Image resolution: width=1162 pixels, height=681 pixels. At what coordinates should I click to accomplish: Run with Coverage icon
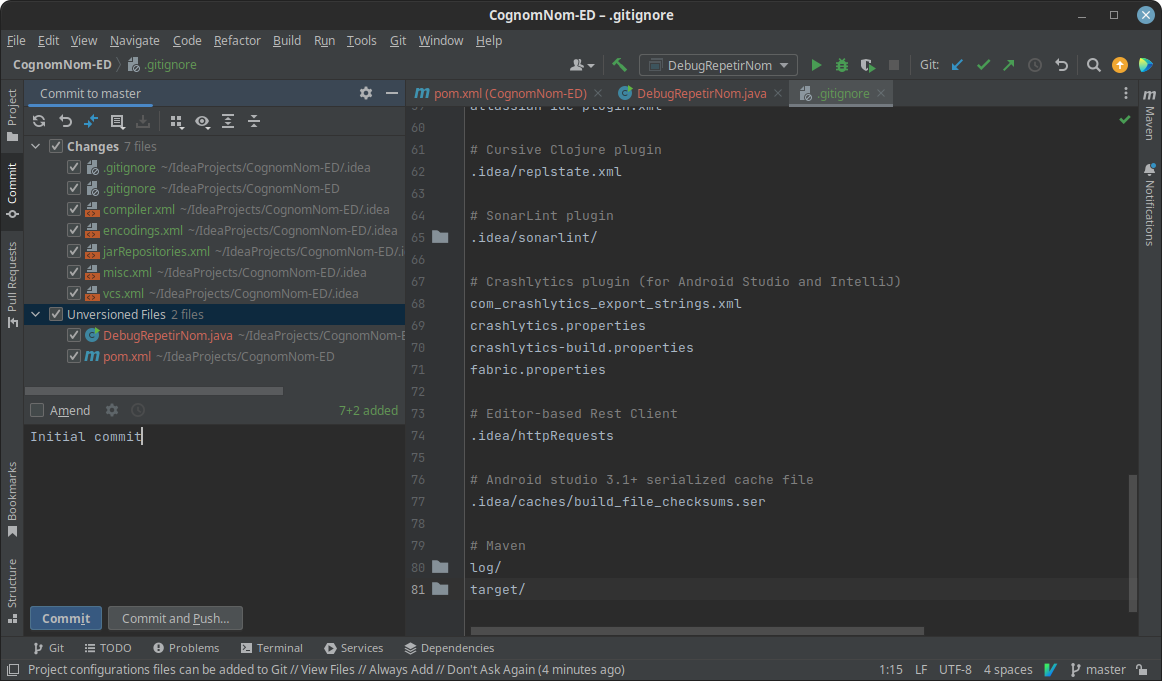pos(868,65)
